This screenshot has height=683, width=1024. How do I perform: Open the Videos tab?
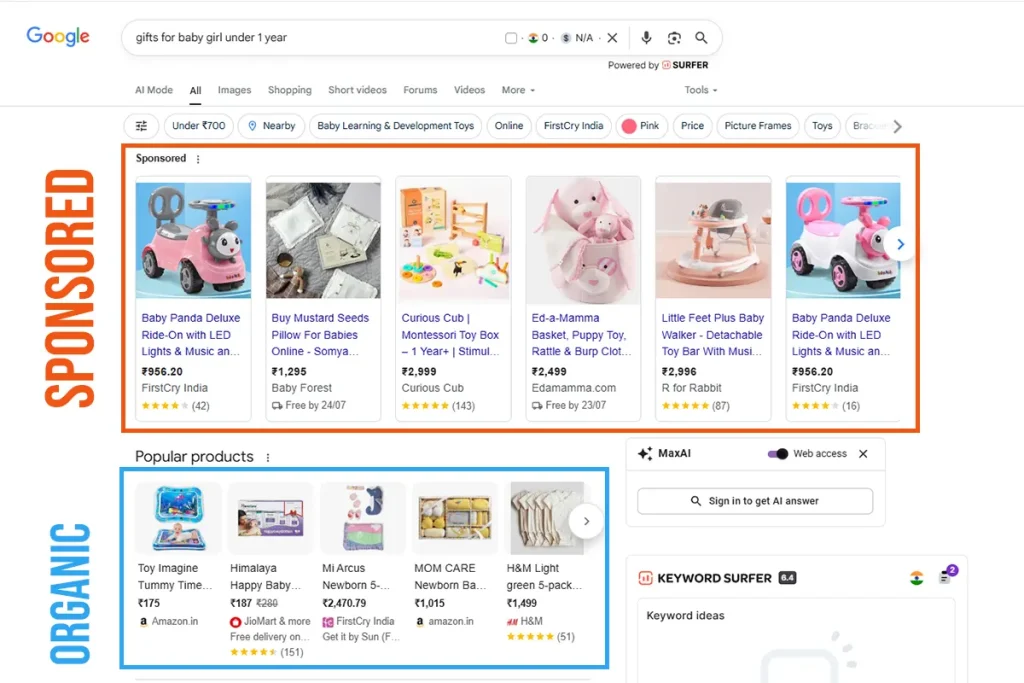(x=470, y=90)
